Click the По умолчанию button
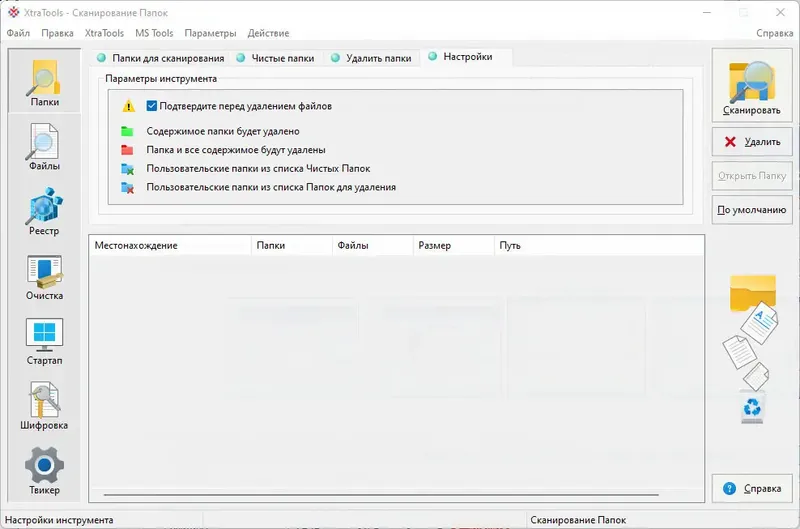This screenshot has width=800, height=529. click(x=752, y=210)
